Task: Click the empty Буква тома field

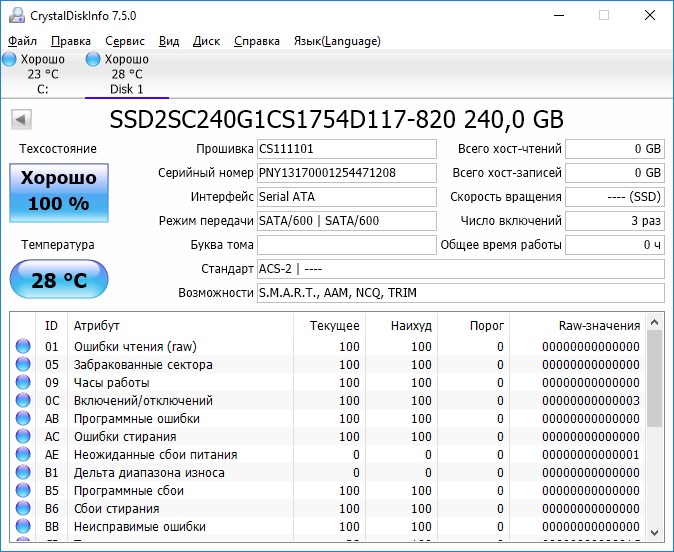Action: click(x=347, y=245)
